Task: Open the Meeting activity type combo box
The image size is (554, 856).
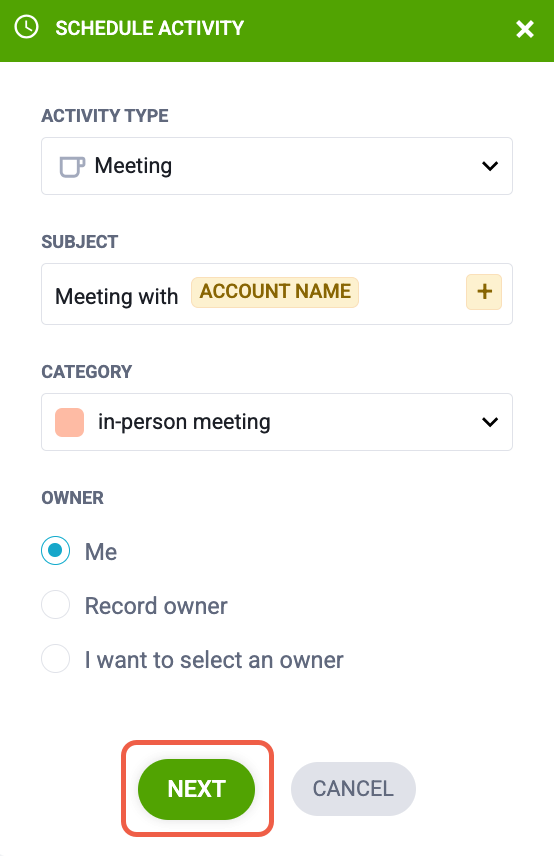Action: (x=277, y=166)
